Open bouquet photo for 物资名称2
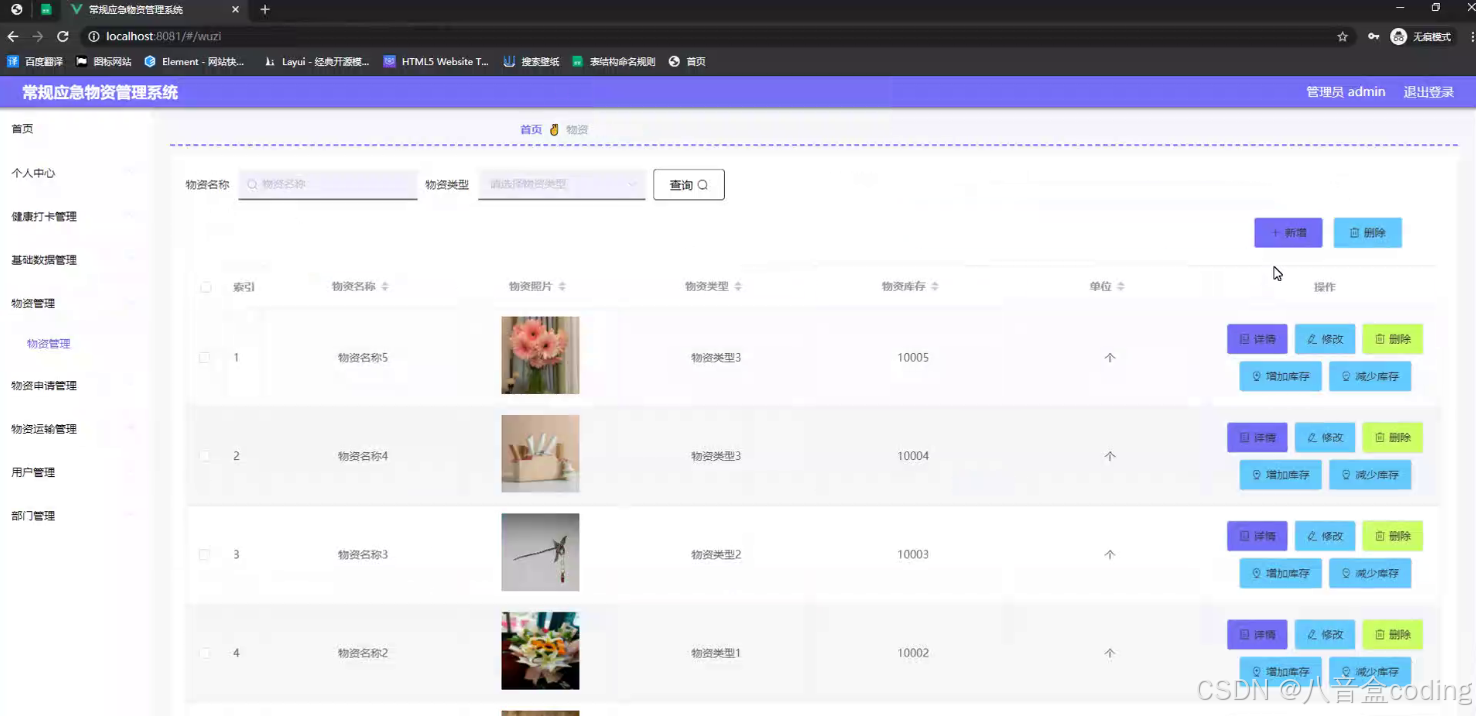 tap(540, 651)
